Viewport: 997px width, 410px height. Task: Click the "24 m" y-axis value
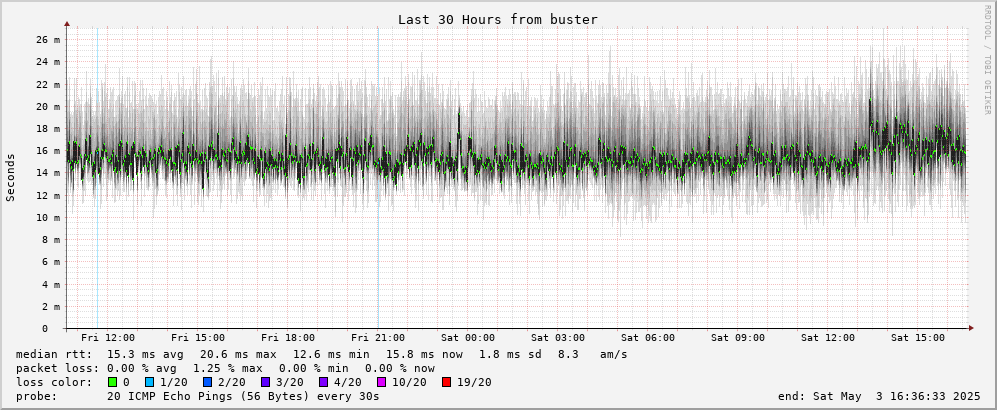[48, 62]
